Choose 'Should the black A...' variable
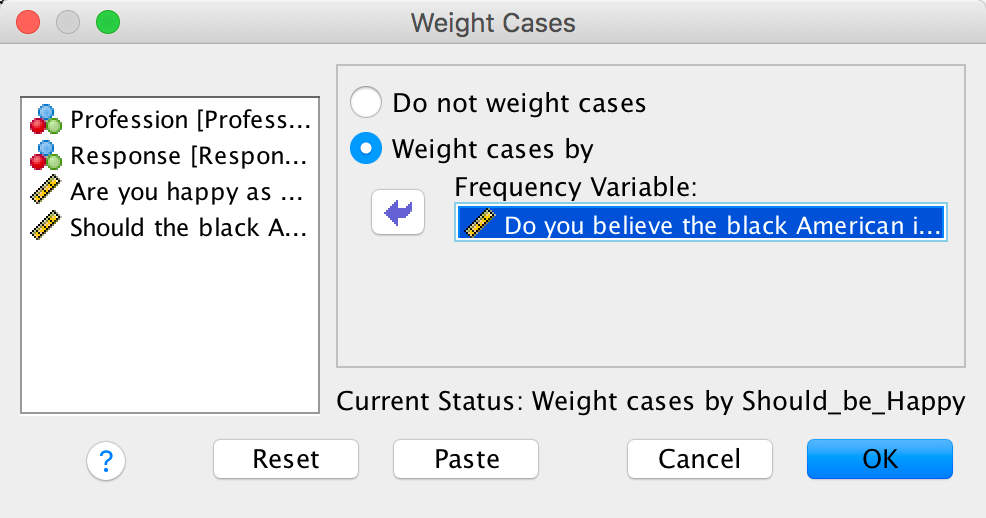 [x=190, y=227]
